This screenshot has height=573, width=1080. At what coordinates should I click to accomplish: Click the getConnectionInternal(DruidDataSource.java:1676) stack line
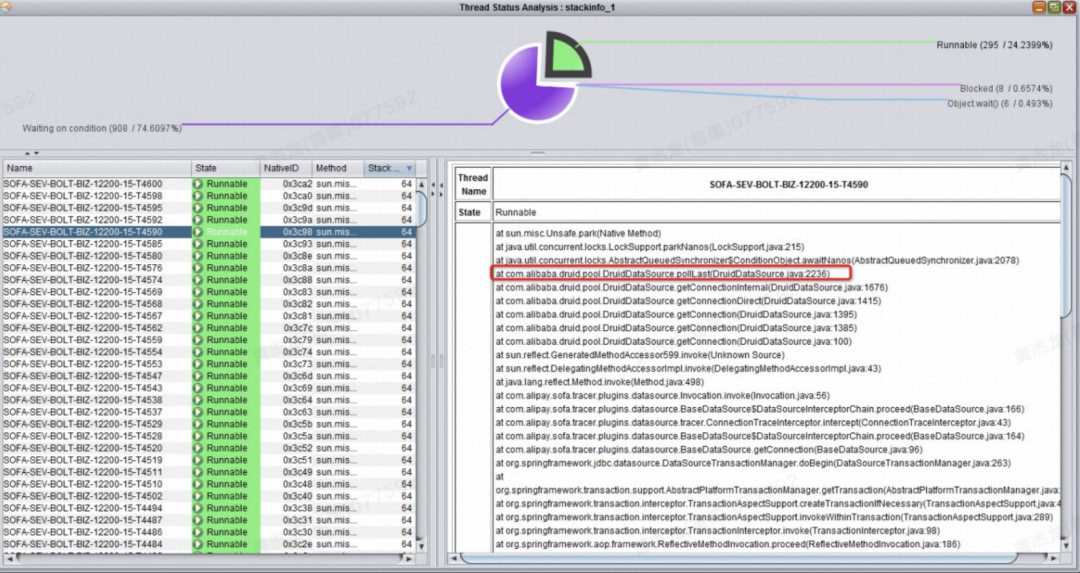tap(692, 287)
